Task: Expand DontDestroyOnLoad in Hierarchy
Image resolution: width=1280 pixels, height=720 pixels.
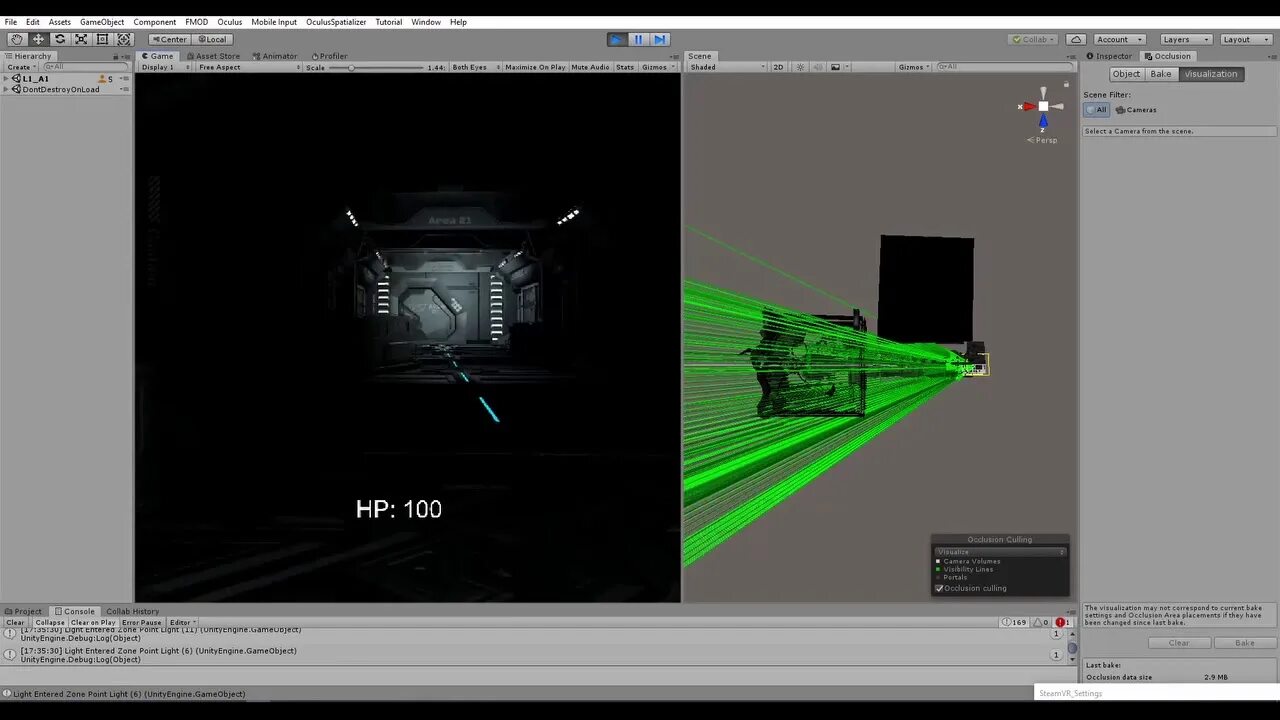Action: pyautogui.click(x=6, y=89)
